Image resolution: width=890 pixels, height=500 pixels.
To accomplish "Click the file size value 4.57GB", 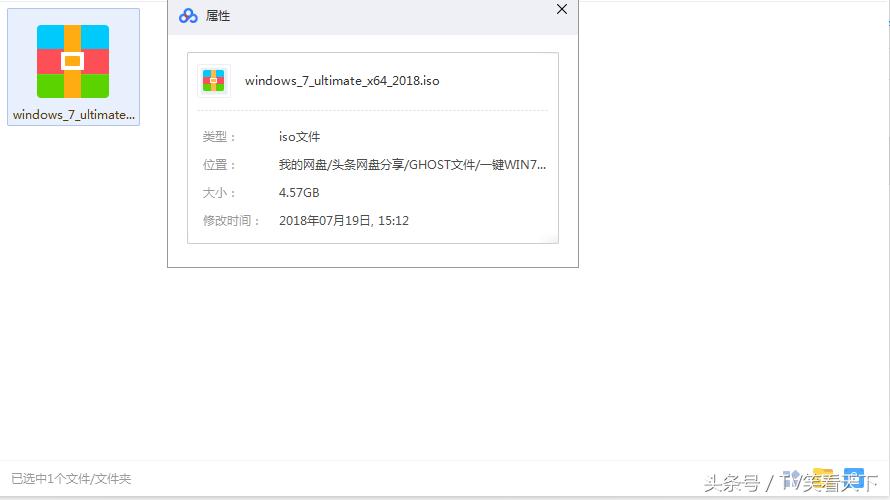I will [299, 192].
